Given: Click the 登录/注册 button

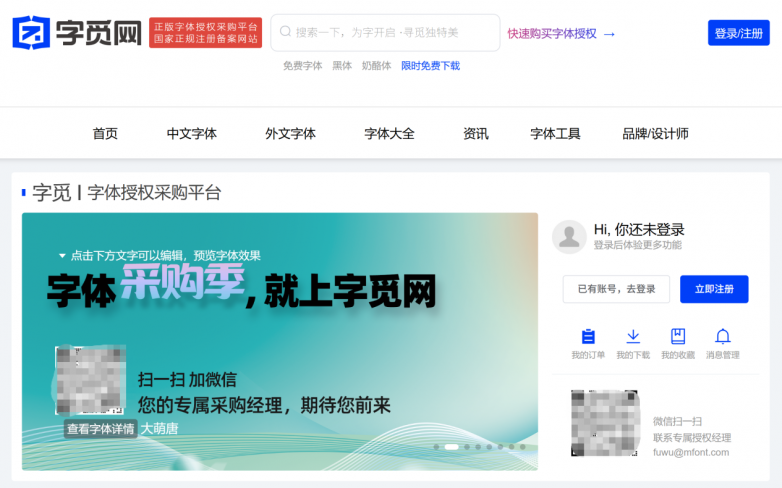Looking at the screenshot, I should point(739,33).
